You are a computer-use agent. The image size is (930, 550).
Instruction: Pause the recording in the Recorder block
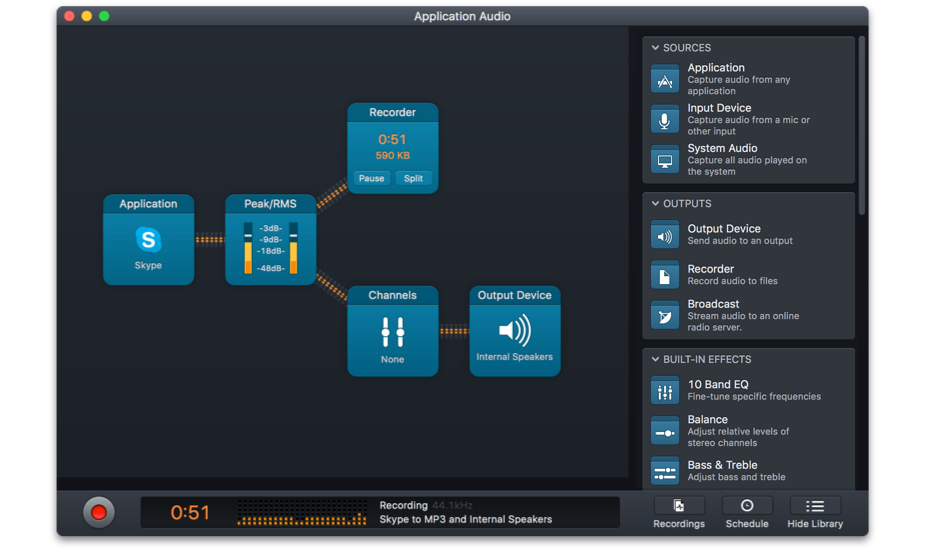click(x=372, y=179)
